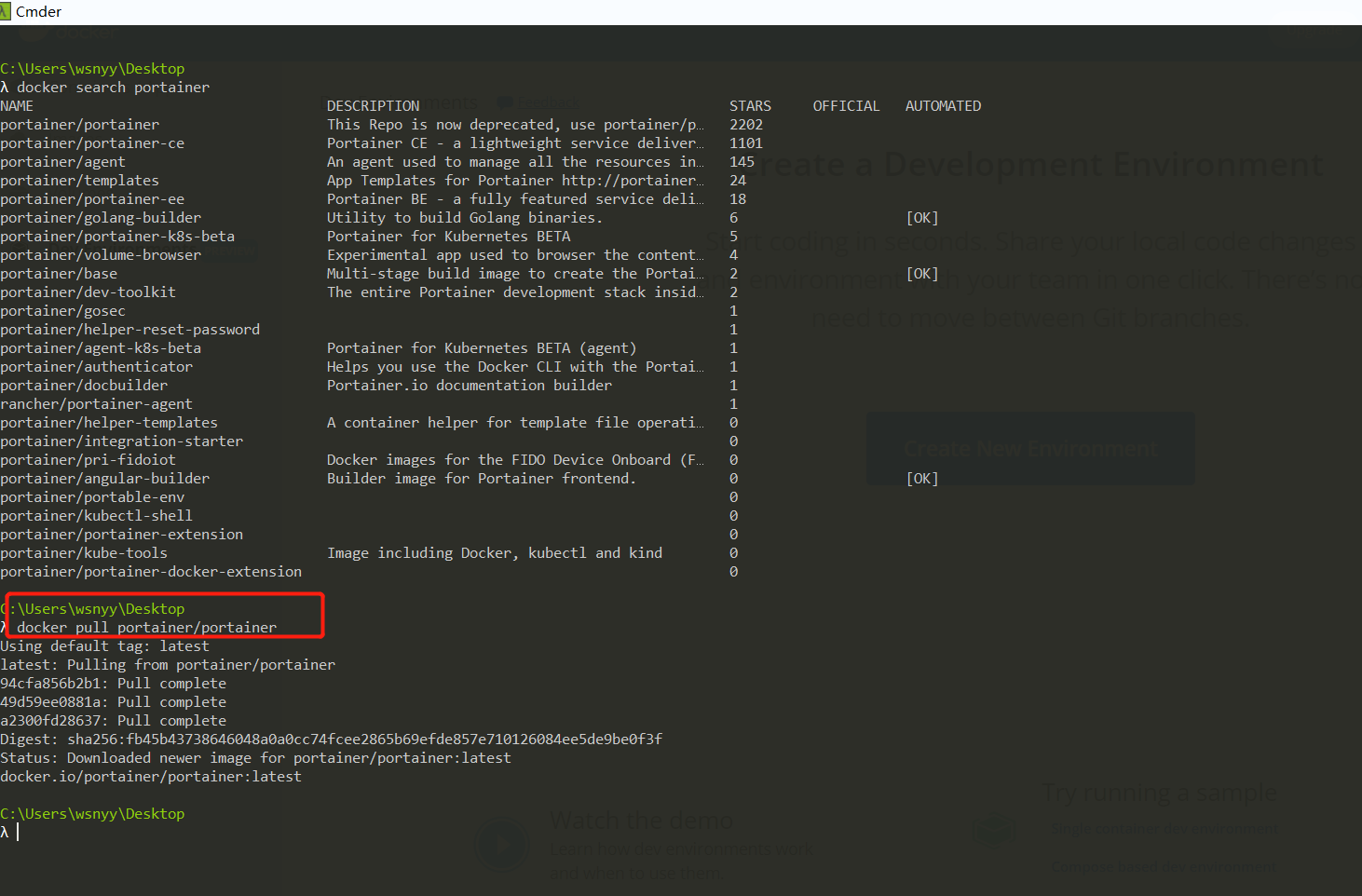This screenshot has width=1362, height=896.
Task: Click the AUTOMATED column header
Action: [x=943, y=106]
